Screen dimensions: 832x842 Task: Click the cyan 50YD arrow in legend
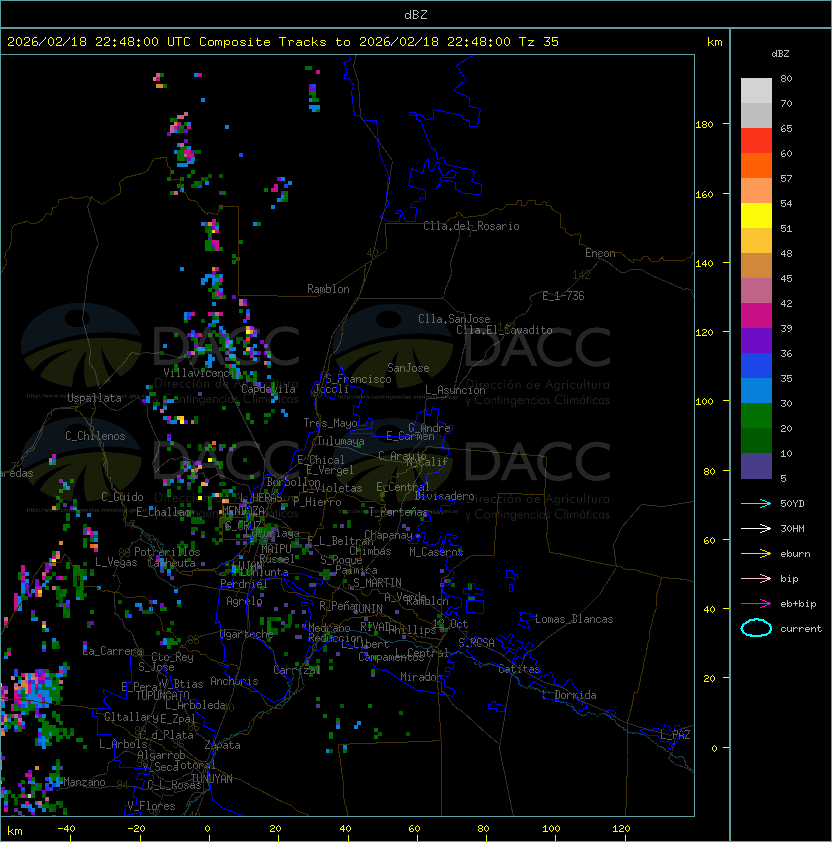click(x=756, y=504)
